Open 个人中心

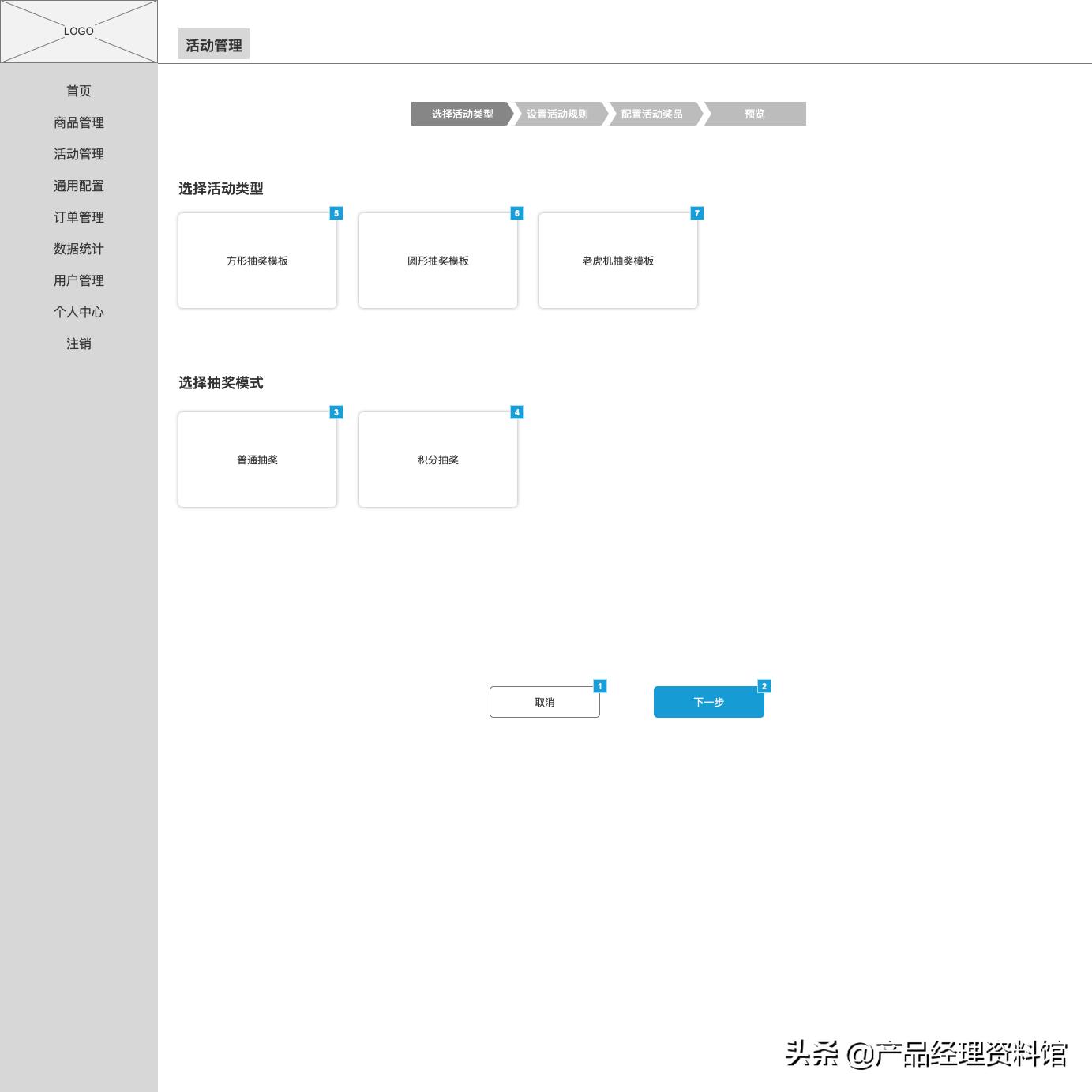pyautogui.click(x=78, y=312)
